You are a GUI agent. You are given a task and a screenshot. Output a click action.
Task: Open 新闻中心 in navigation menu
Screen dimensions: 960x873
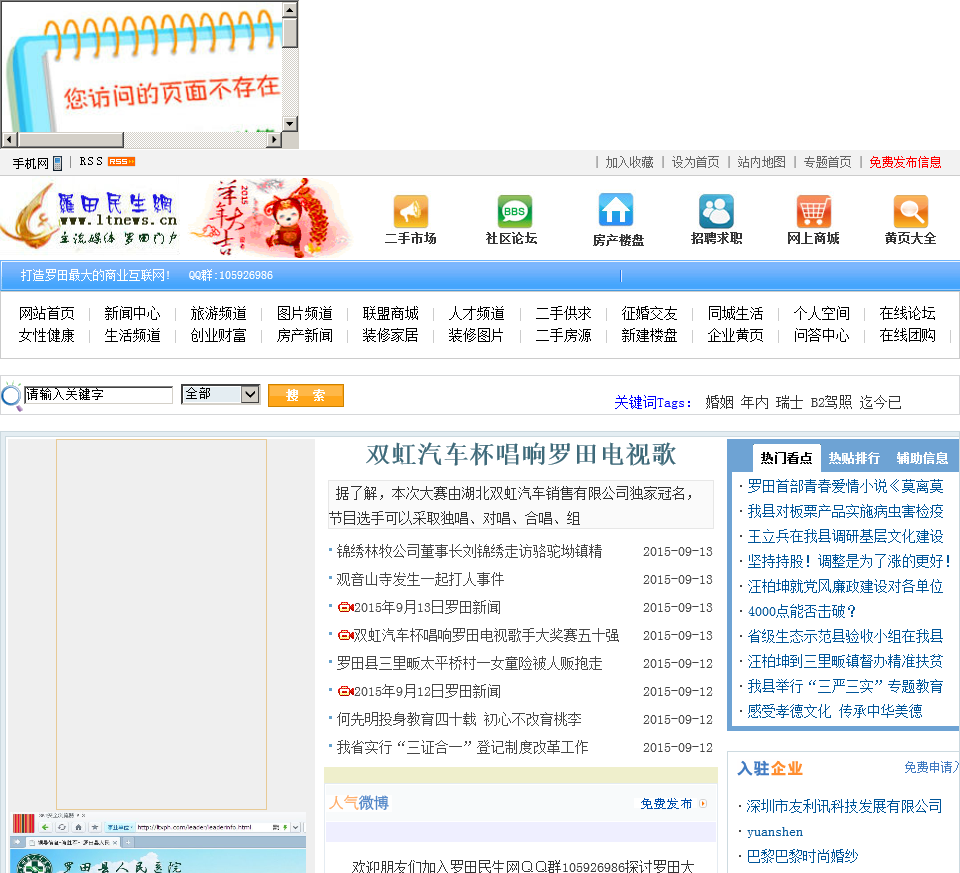[x=132, y=313]
